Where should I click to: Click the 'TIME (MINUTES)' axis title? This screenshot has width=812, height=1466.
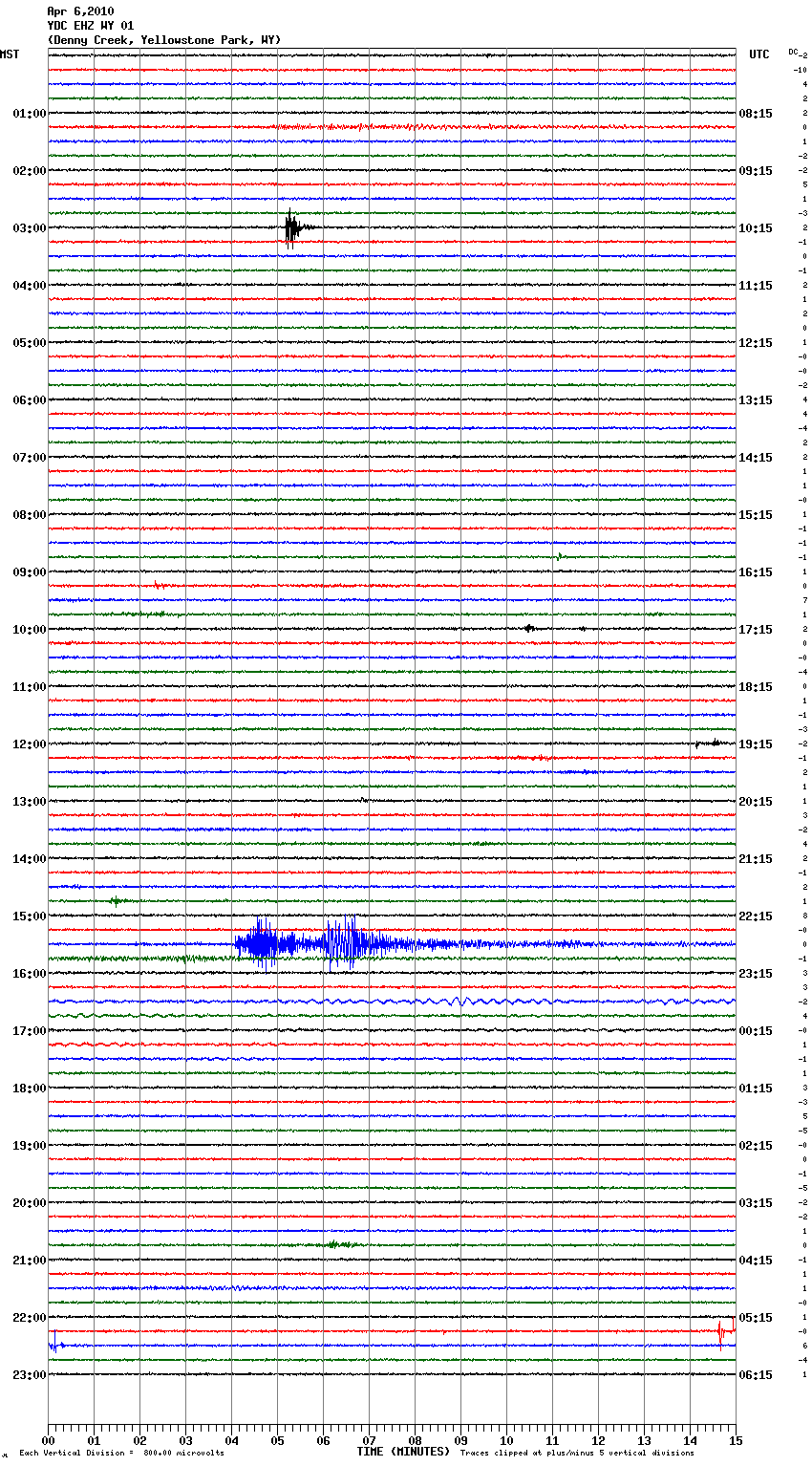pos(403,1452)
